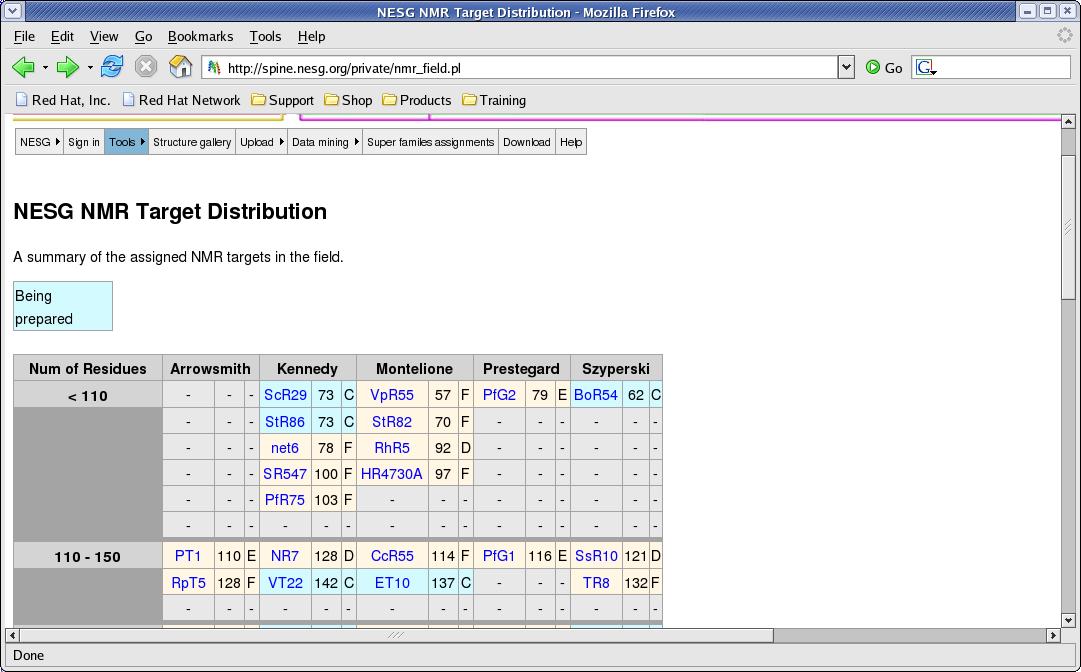Click the green Back arrow button
Image resolution: width=1081 pixels, height=672 pixels.
click(x=23, y=67)
